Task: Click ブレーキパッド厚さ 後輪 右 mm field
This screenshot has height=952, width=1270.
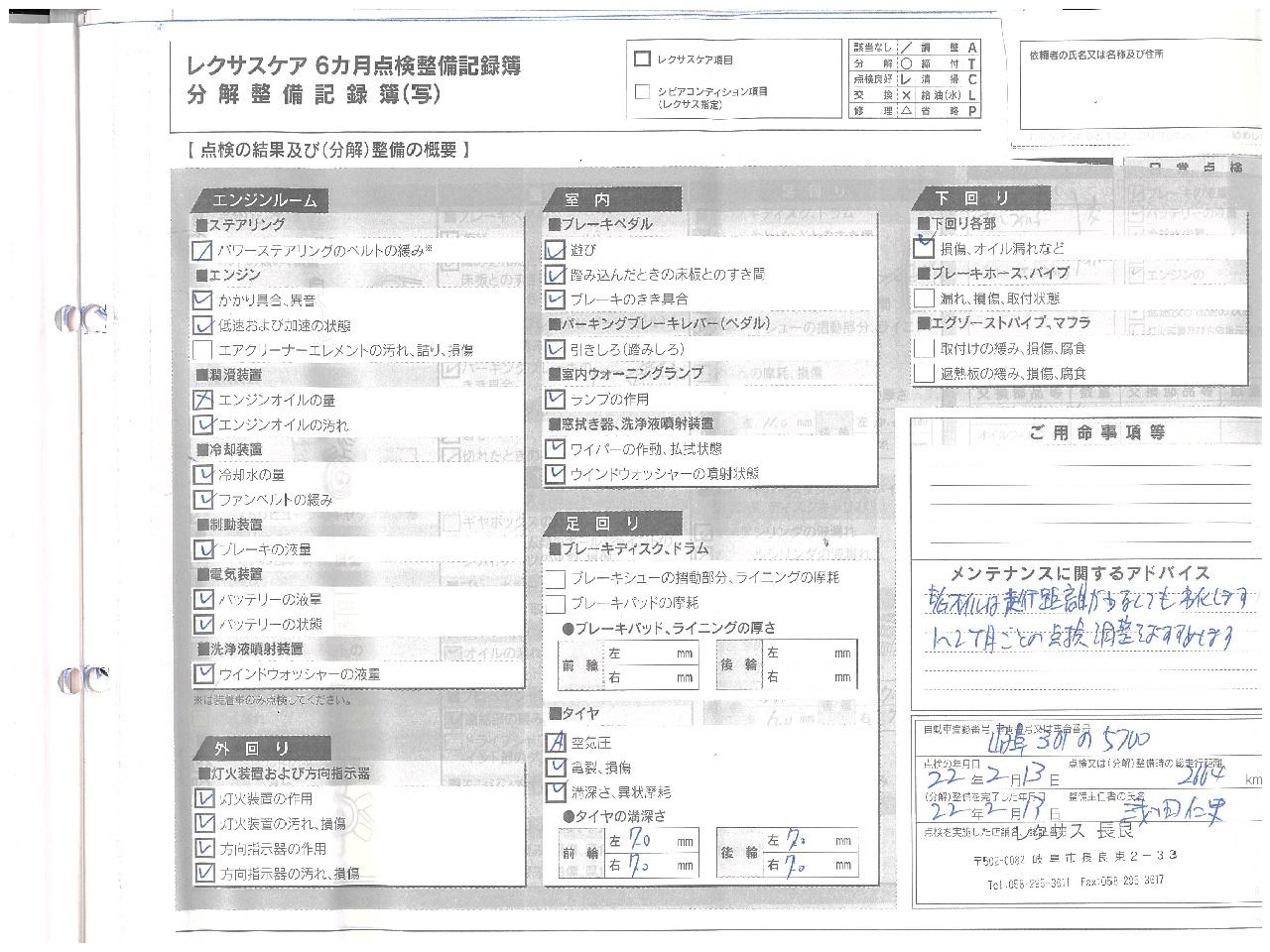Action: pos(809,677)
